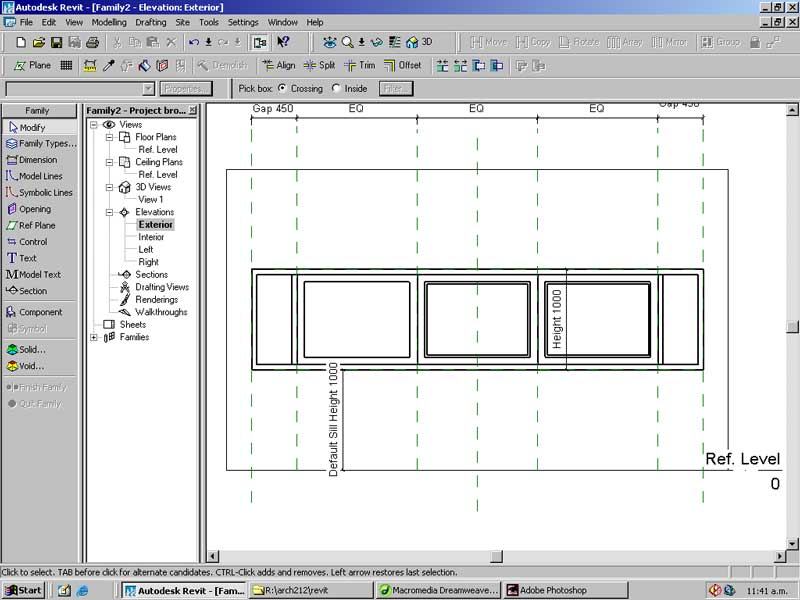Image resolution: width=800 pixels, height=600 pixels.
Task: Click the Save disk icon
Action: click(57, 43)
